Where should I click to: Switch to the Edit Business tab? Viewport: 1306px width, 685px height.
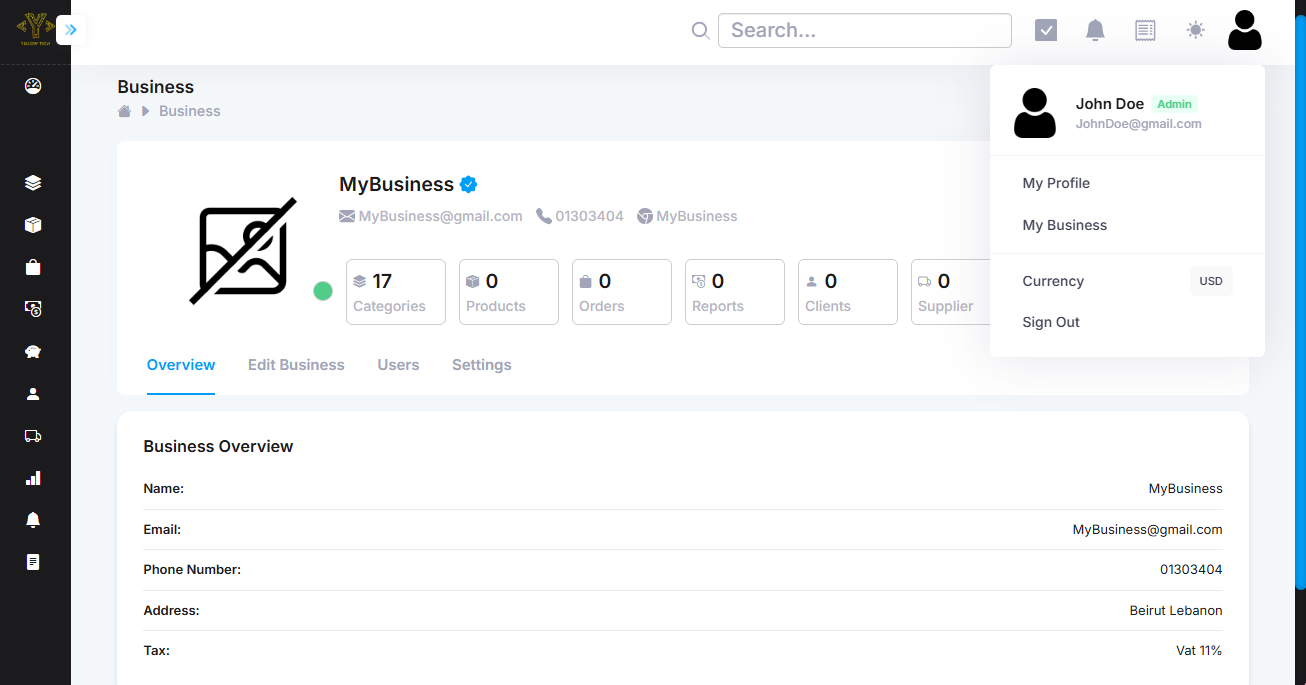296,365
